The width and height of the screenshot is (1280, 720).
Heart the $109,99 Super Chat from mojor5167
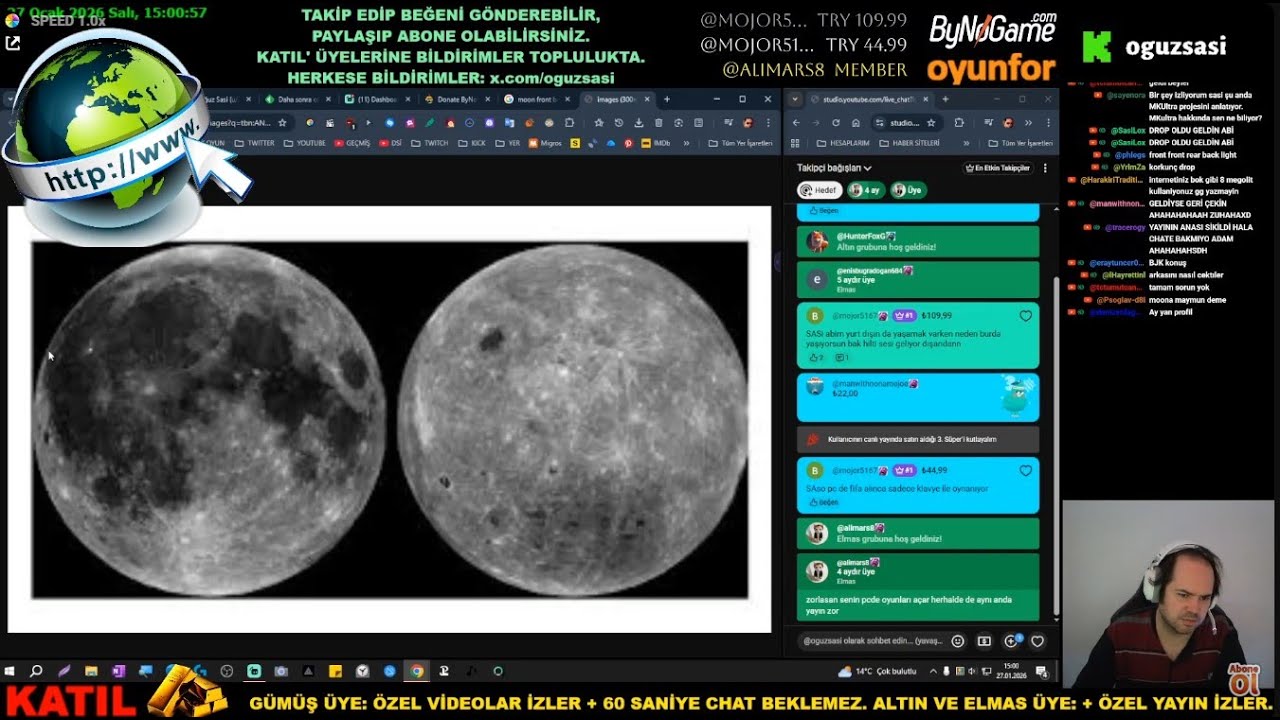pyautogui.click(x=1025, y=316)
